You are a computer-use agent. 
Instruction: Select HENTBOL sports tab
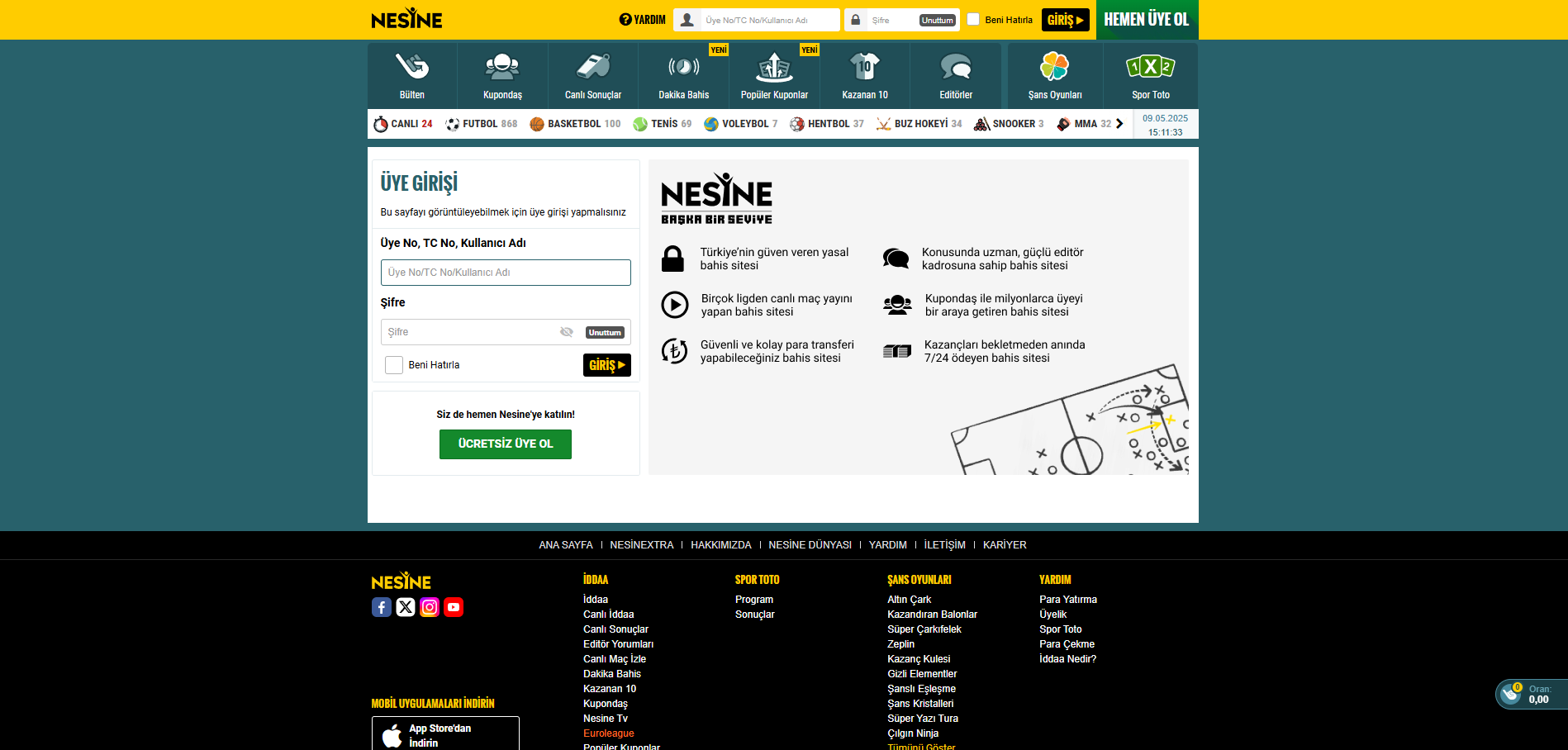[827, 124]
